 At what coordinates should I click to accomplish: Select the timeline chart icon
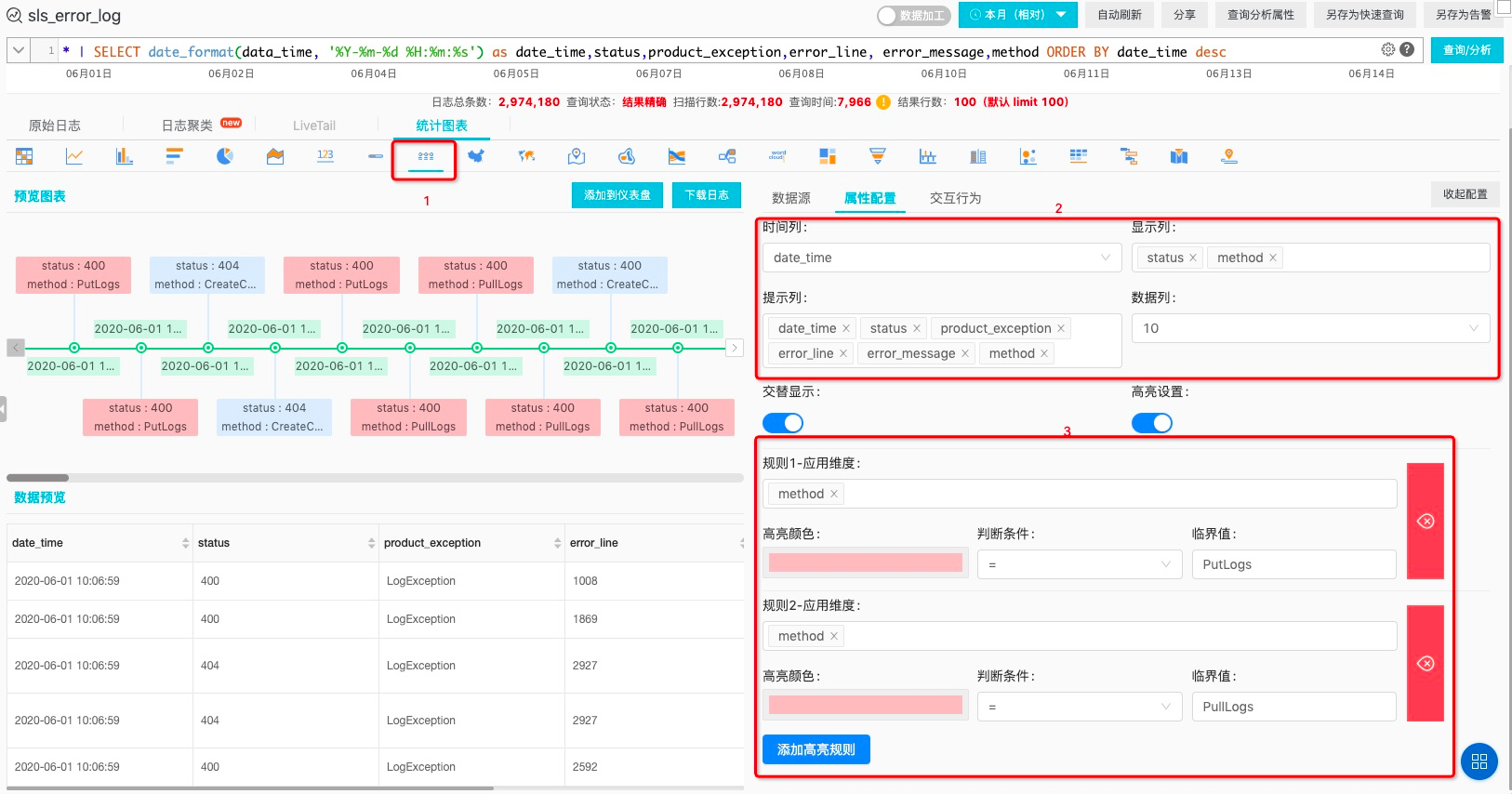click(x=426, y=156)
